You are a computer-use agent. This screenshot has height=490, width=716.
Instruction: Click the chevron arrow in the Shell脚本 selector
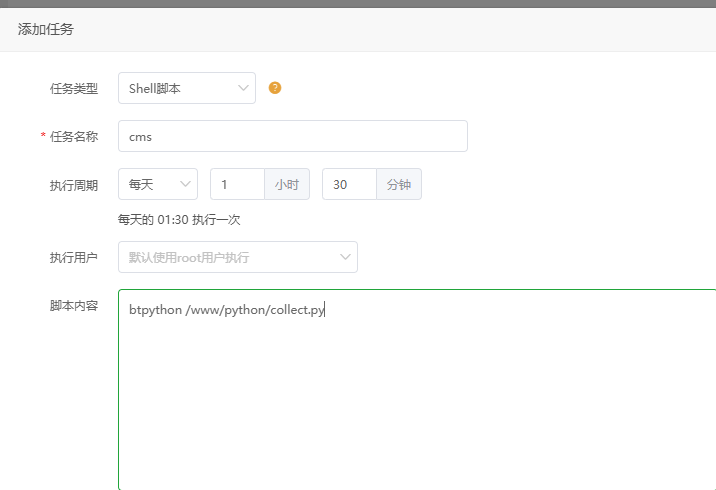click(243, 88)
